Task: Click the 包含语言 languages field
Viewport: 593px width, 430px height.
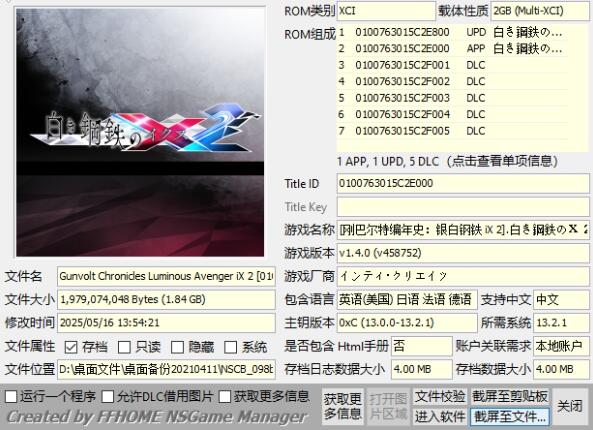Action: pos(407,300)
